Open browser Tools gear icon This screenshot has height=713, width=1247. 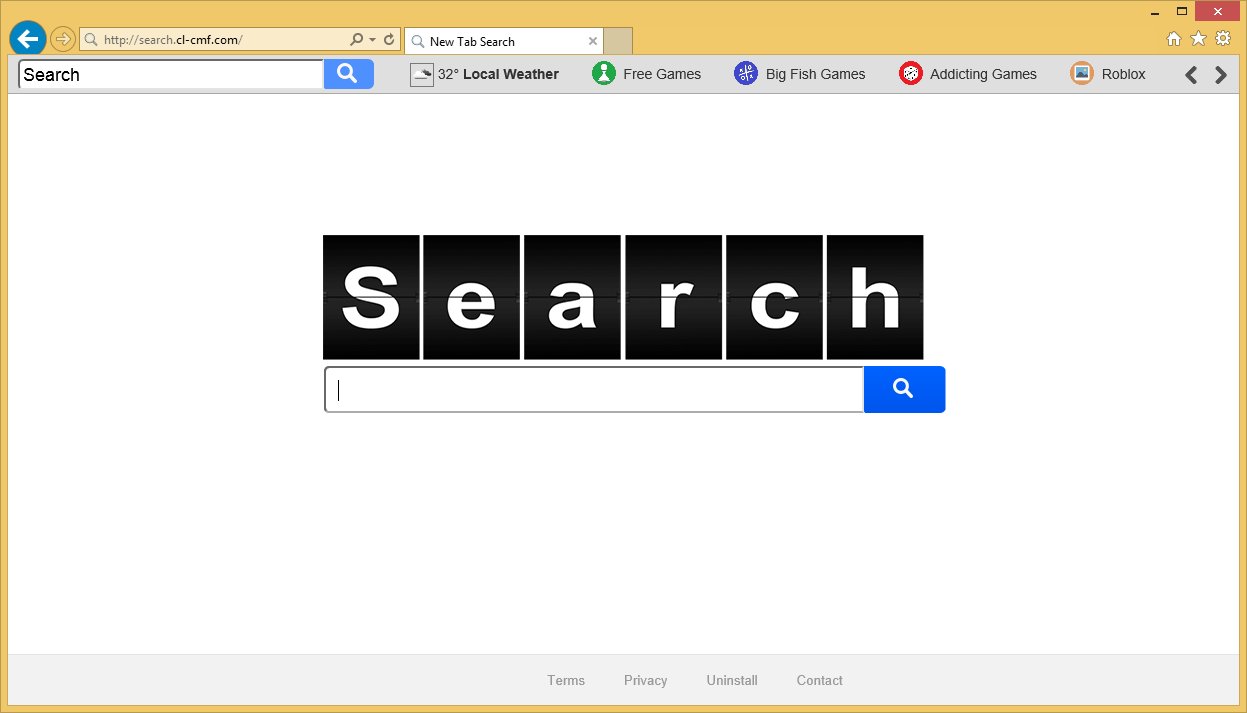coord(1222,39)
